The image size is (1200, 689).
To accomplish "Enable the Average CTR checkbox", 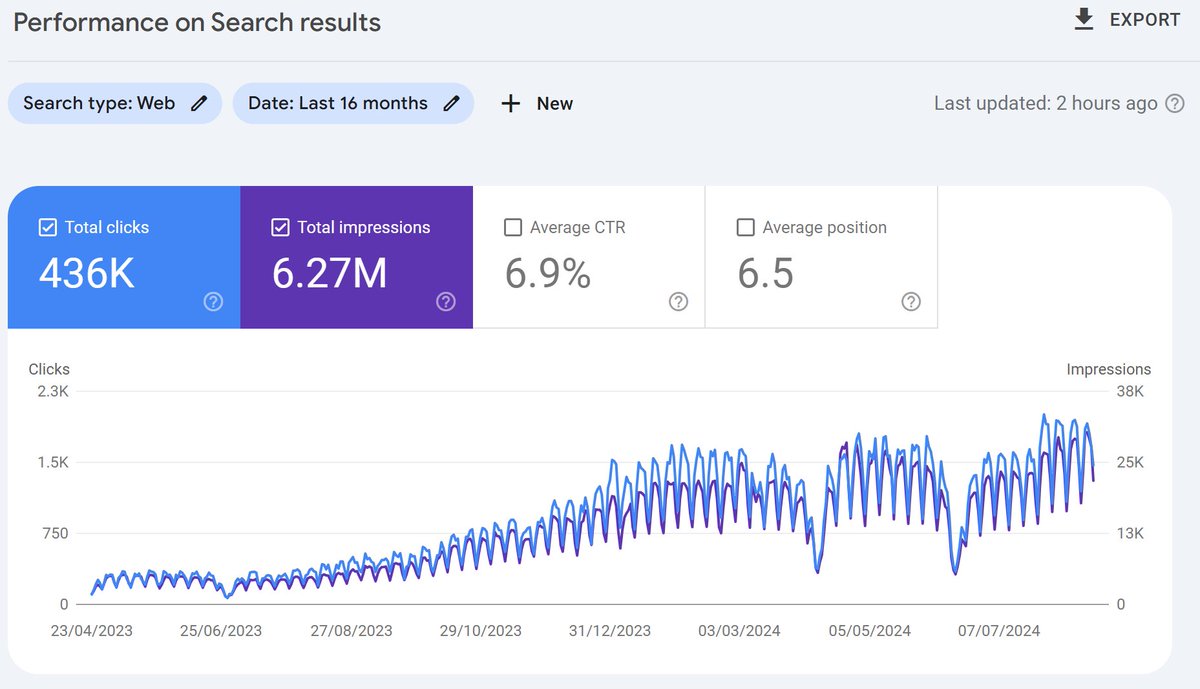I will [x=513, y=228].
